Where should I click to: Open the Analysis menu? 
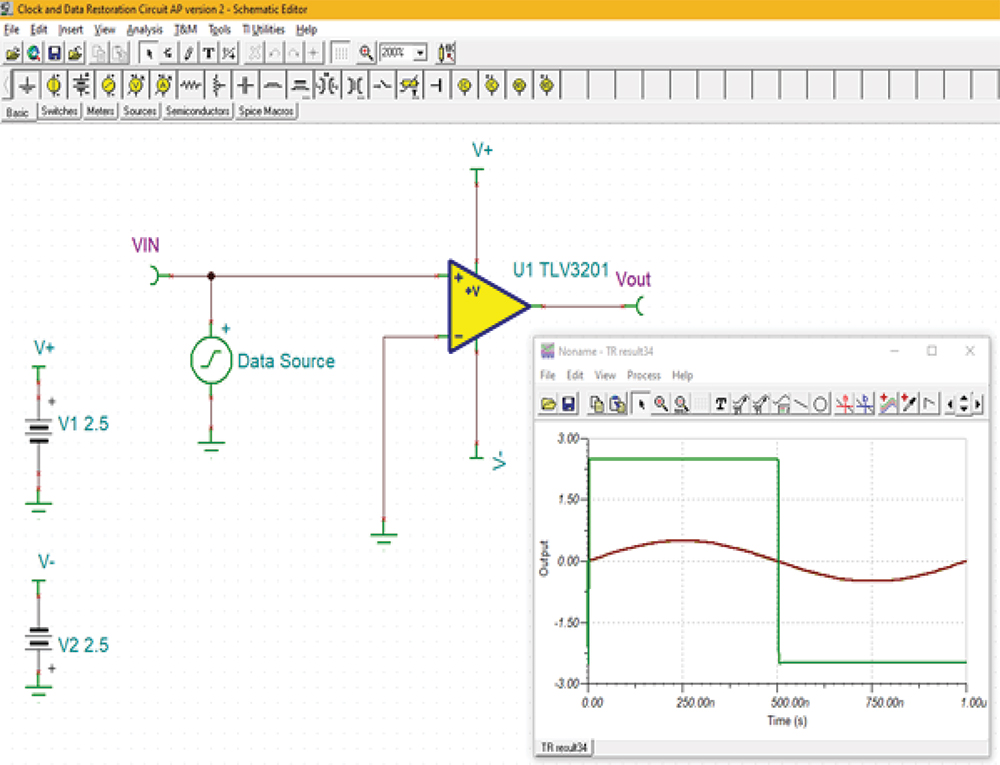pyautogui.click(x=145, y=29)
